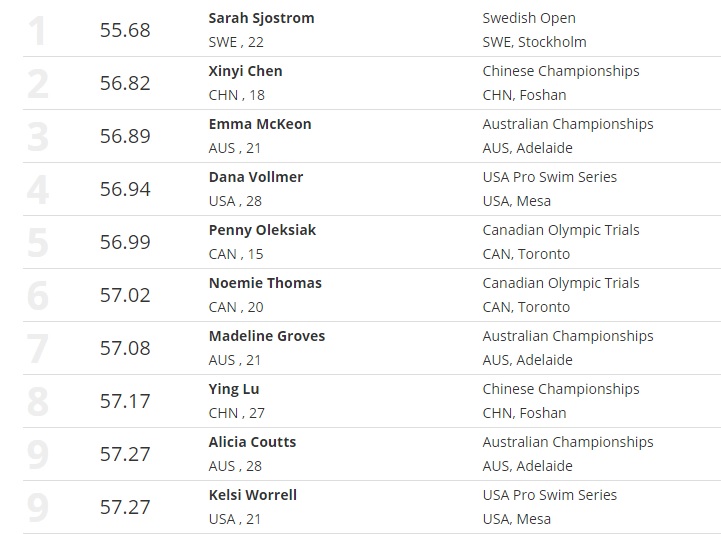The width and height of the screenshot is (721, 534).
Task: Open Penny Oleksiak's entry
Action: pyautogui.click(x=262, y=230)
